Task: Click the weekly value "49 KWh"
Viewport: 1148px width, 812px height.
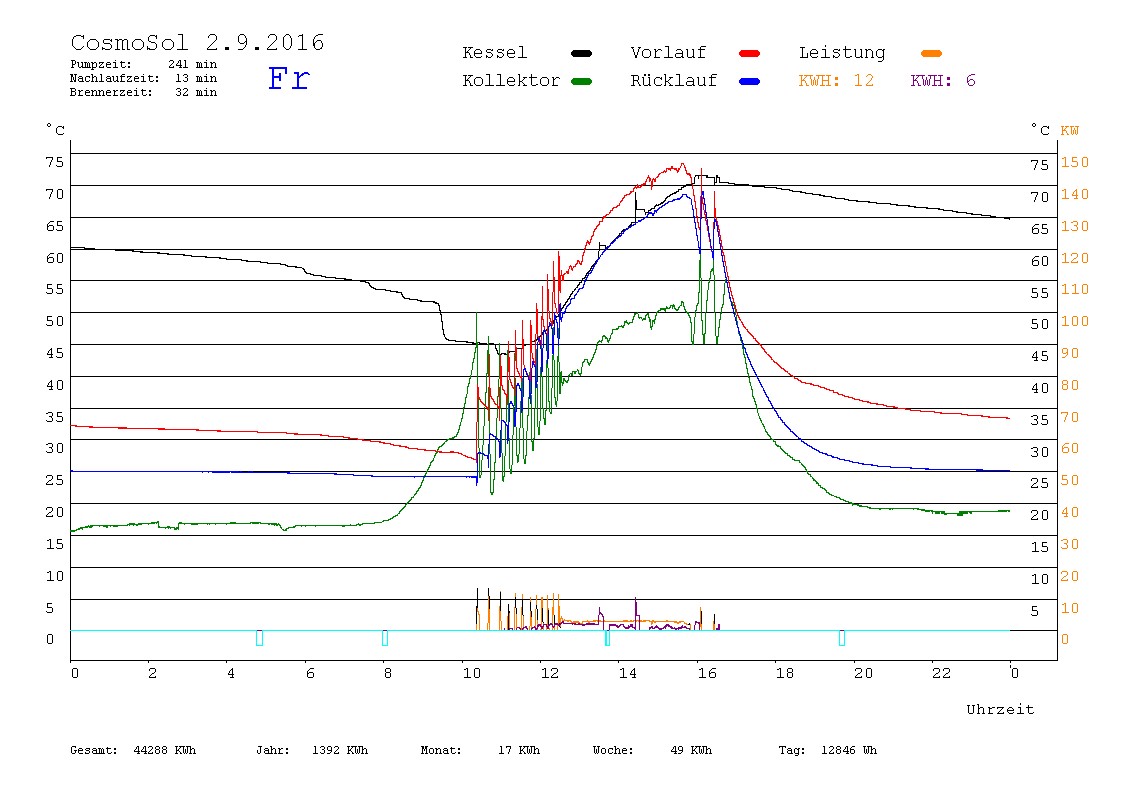Action: coord(691,750)
